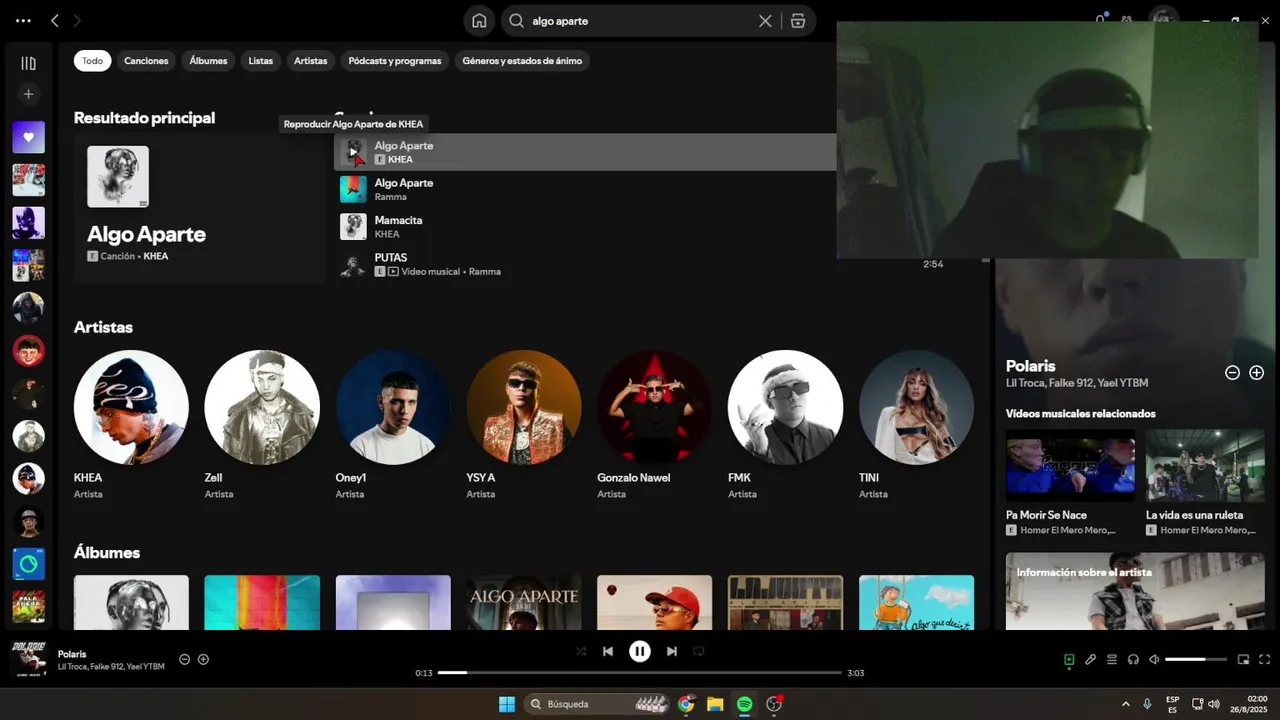This screenshot has width=1280, height=720.
Task: Adjust the volume slider
Action: tap(1196, 659)
